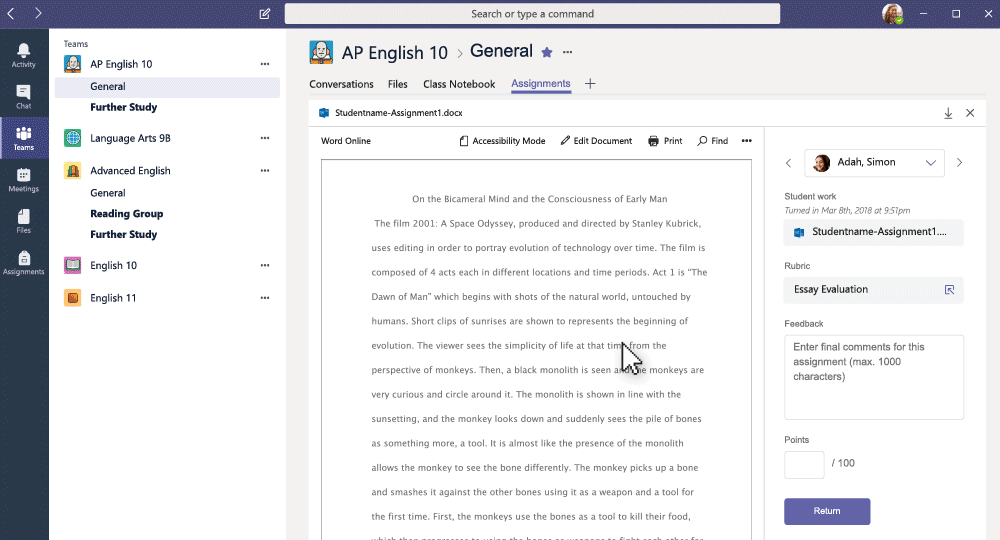Open Files in the left rail
The height and width of the screenshot is (540, 1000).
coord(24,221)
